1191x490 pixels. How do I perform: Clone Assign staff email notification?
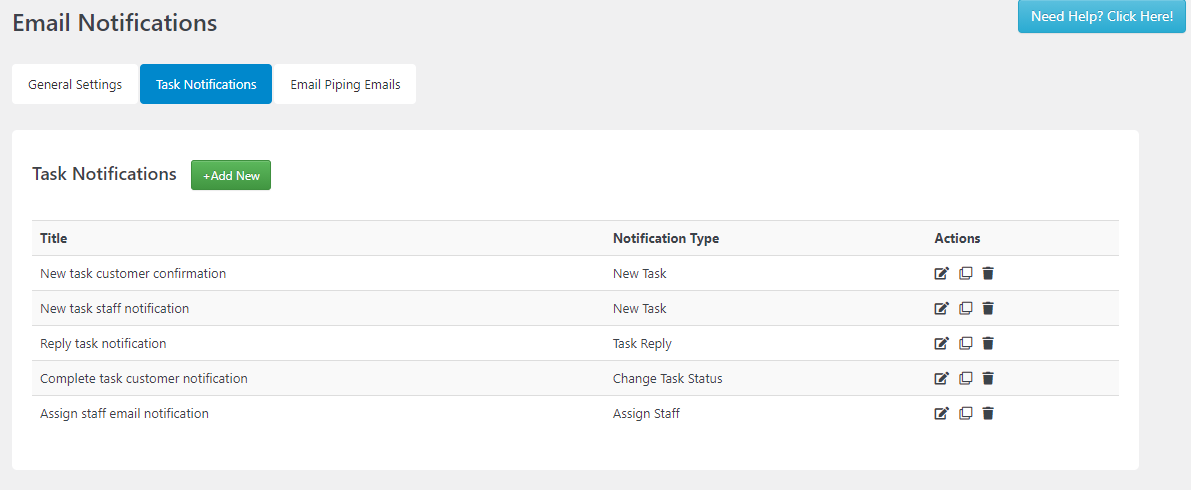click(965, 413)
